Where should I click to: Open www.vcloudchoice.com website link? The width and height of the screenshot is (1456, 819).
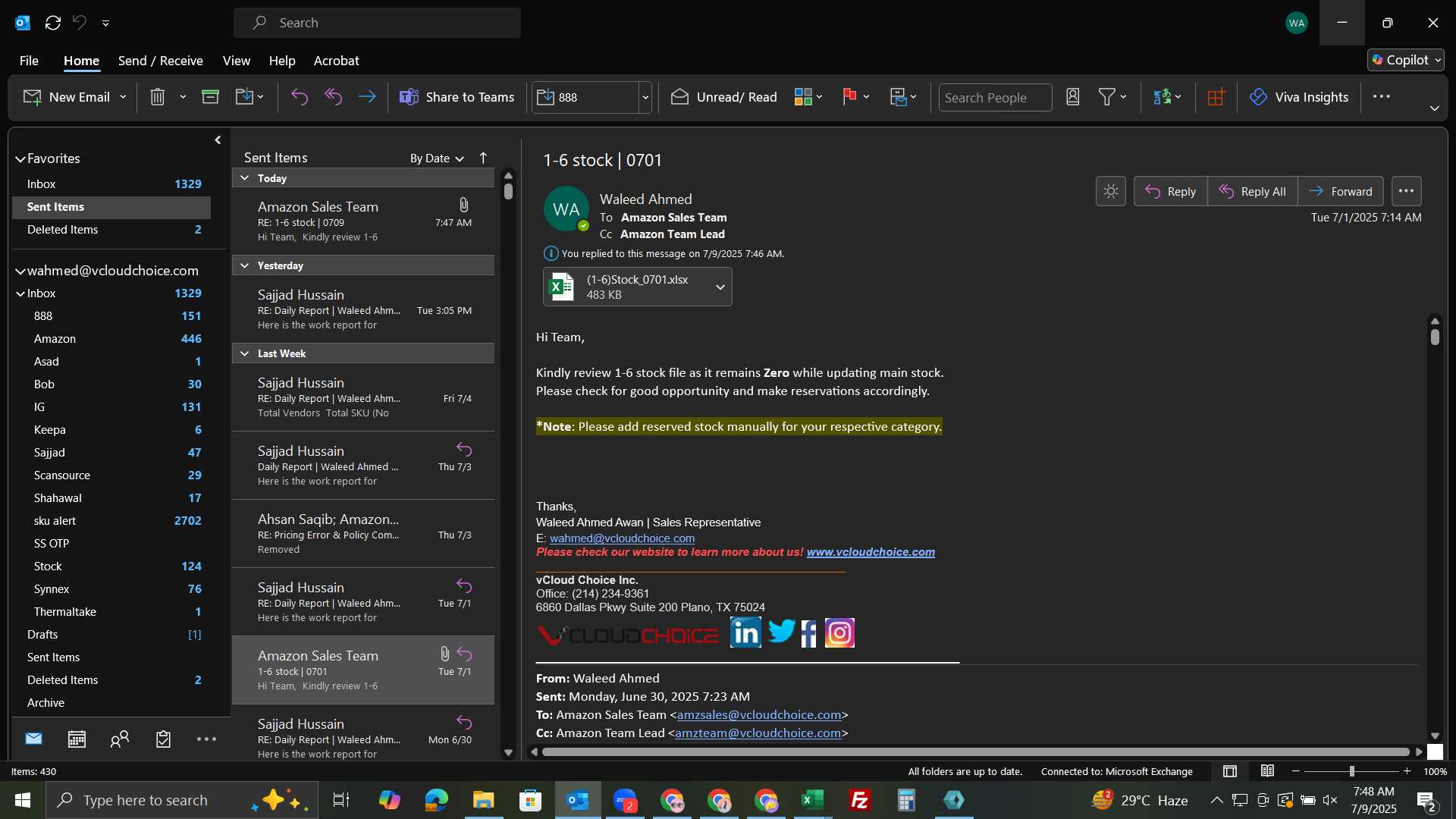[x=871, y=552]
